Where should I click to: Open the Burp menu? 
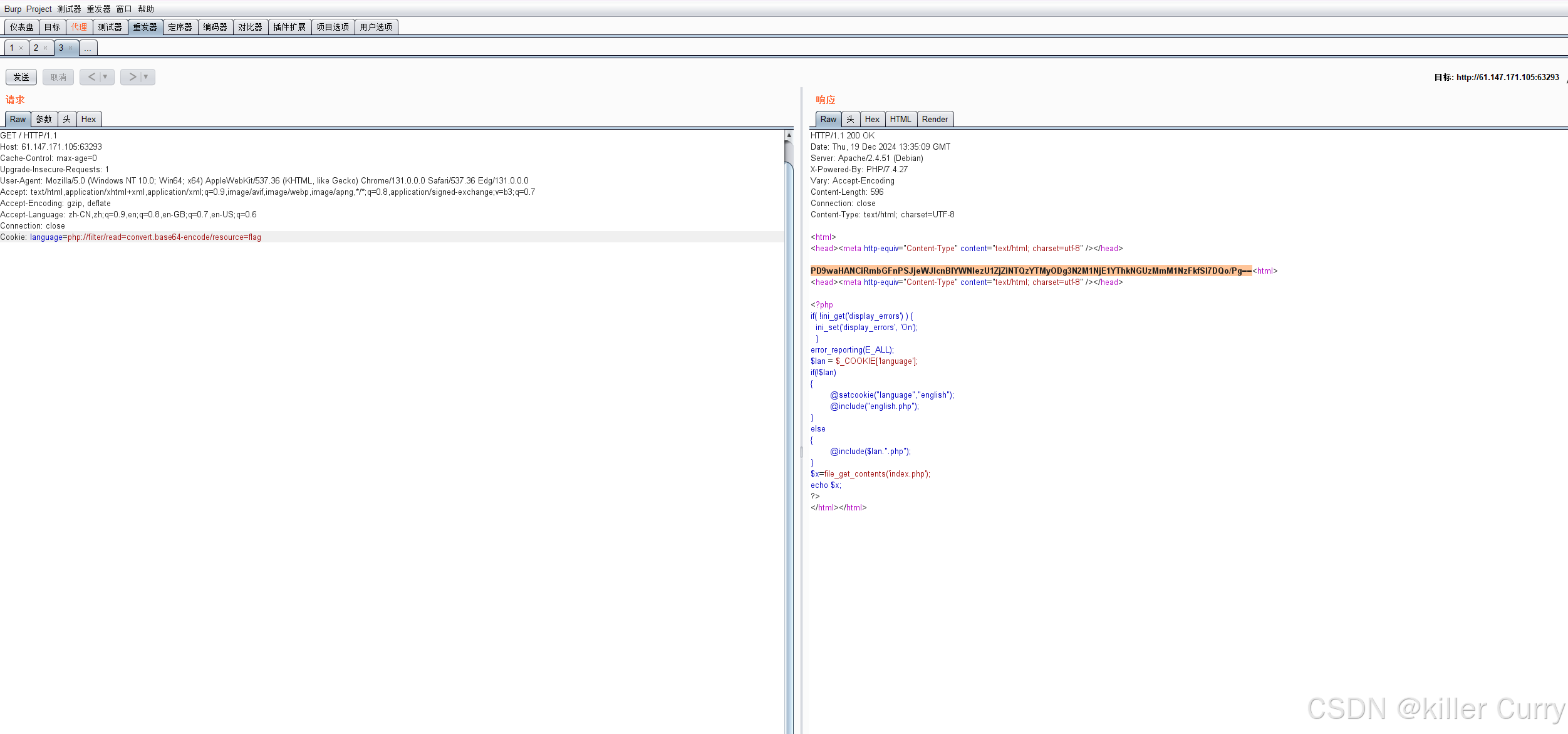point(13,9)
